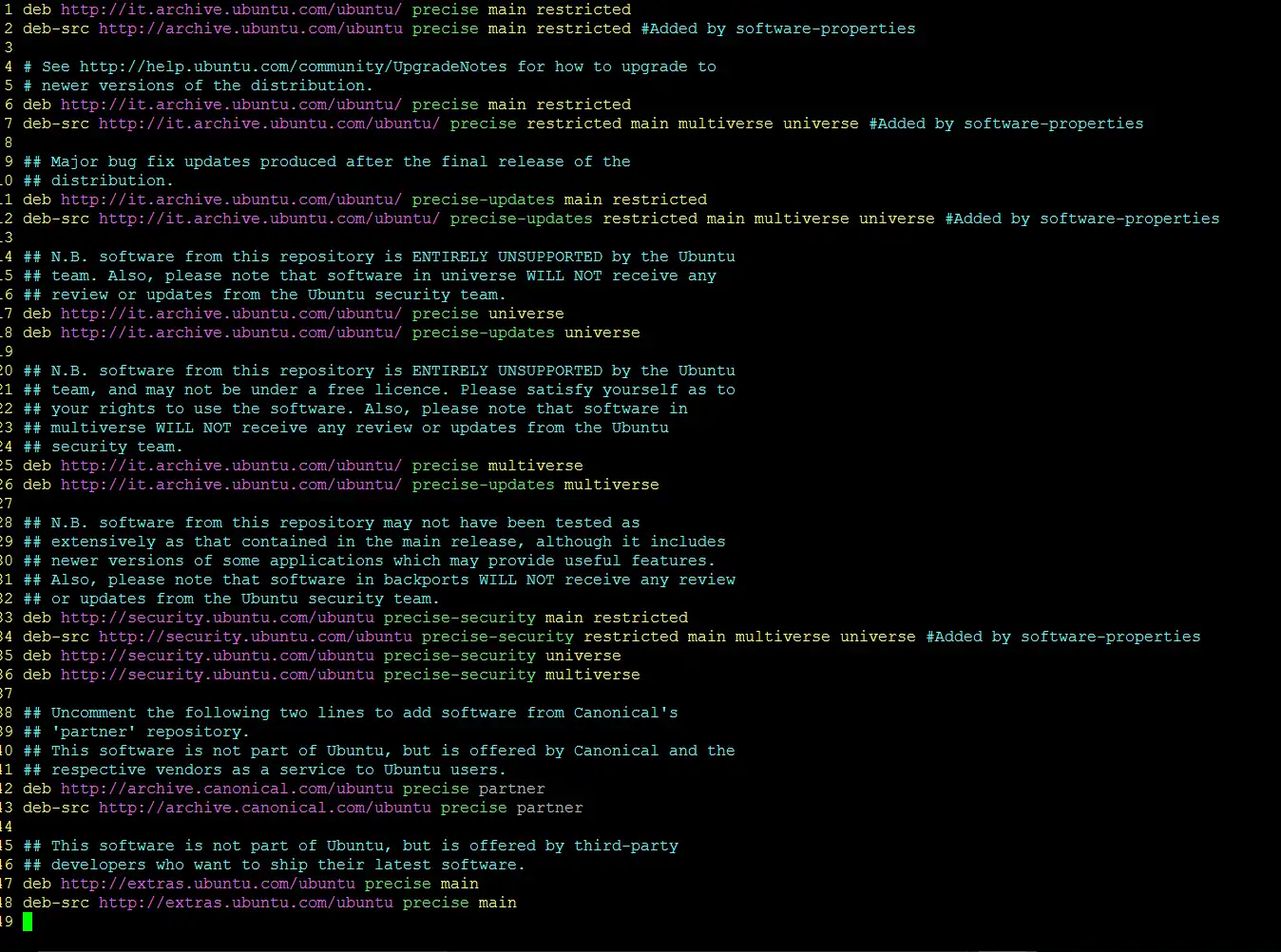Image resolution: width=1281 pixels, height=952 pixels.
Task: Select the deb "precise-updates universe" line
Action: pos(332,333)
